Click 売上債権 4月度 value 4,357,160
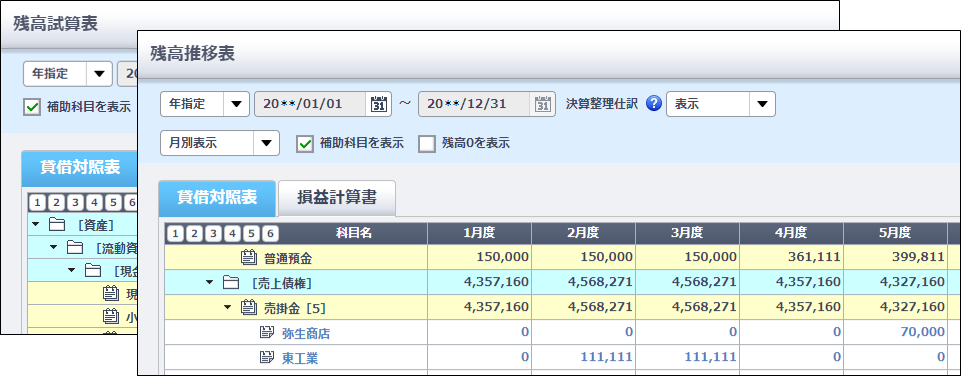The image size is (961, 376). coord(809,283)
